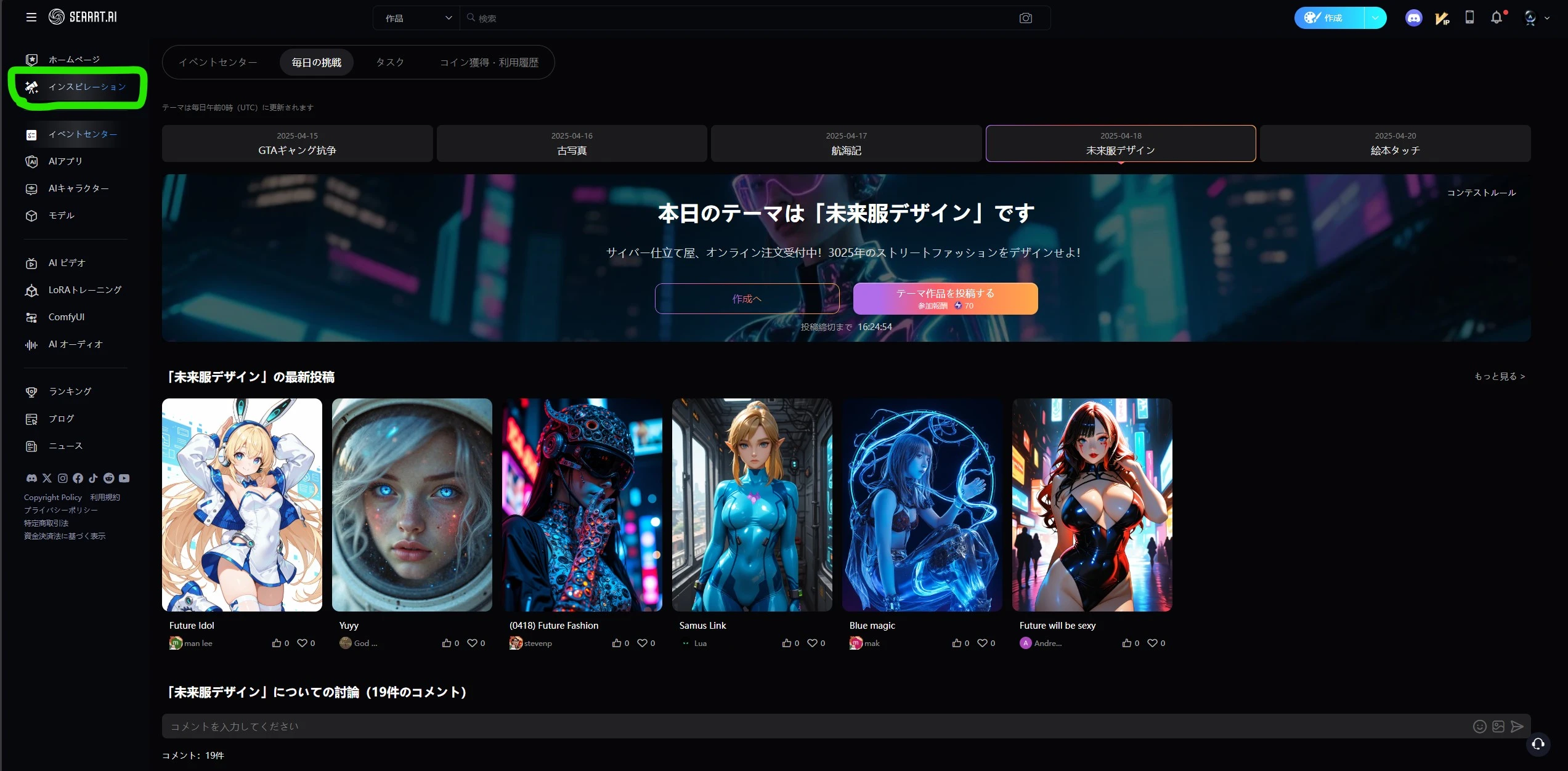The height and width of the screenshot is (771, 1568).
Task: Toggle like heart on Future Idol
Action: point(302,643)
